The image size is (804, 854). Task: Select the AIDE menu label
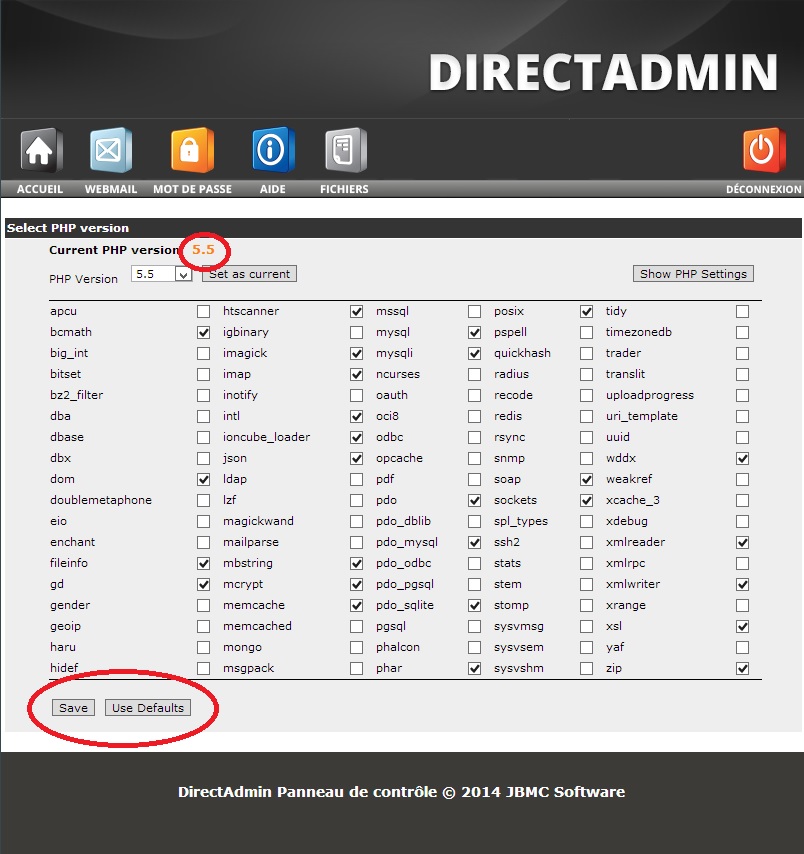click(272, 189)
